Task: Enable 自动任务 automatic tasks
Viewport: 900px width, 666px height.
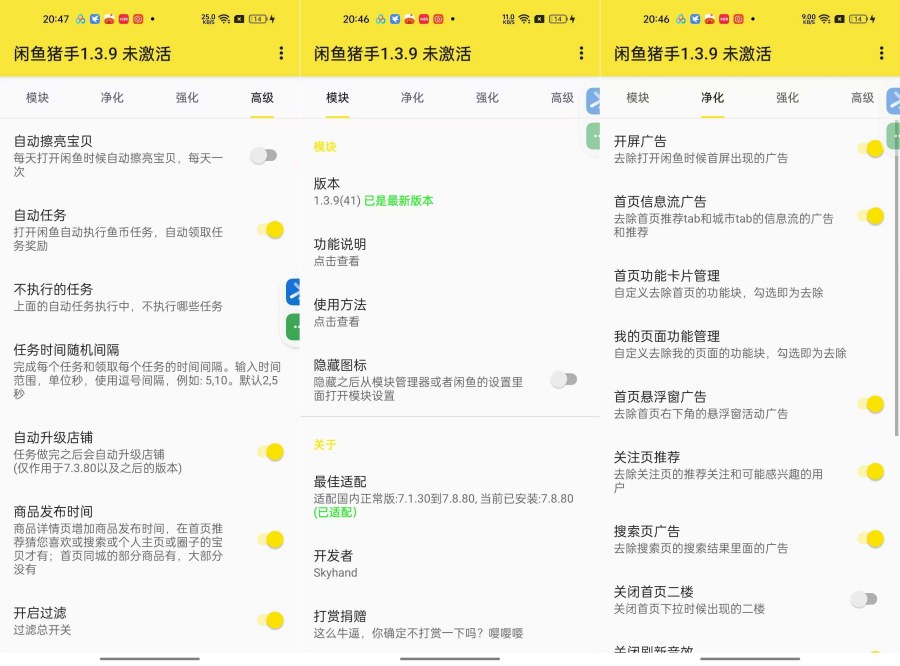Action: coord(272,229)
